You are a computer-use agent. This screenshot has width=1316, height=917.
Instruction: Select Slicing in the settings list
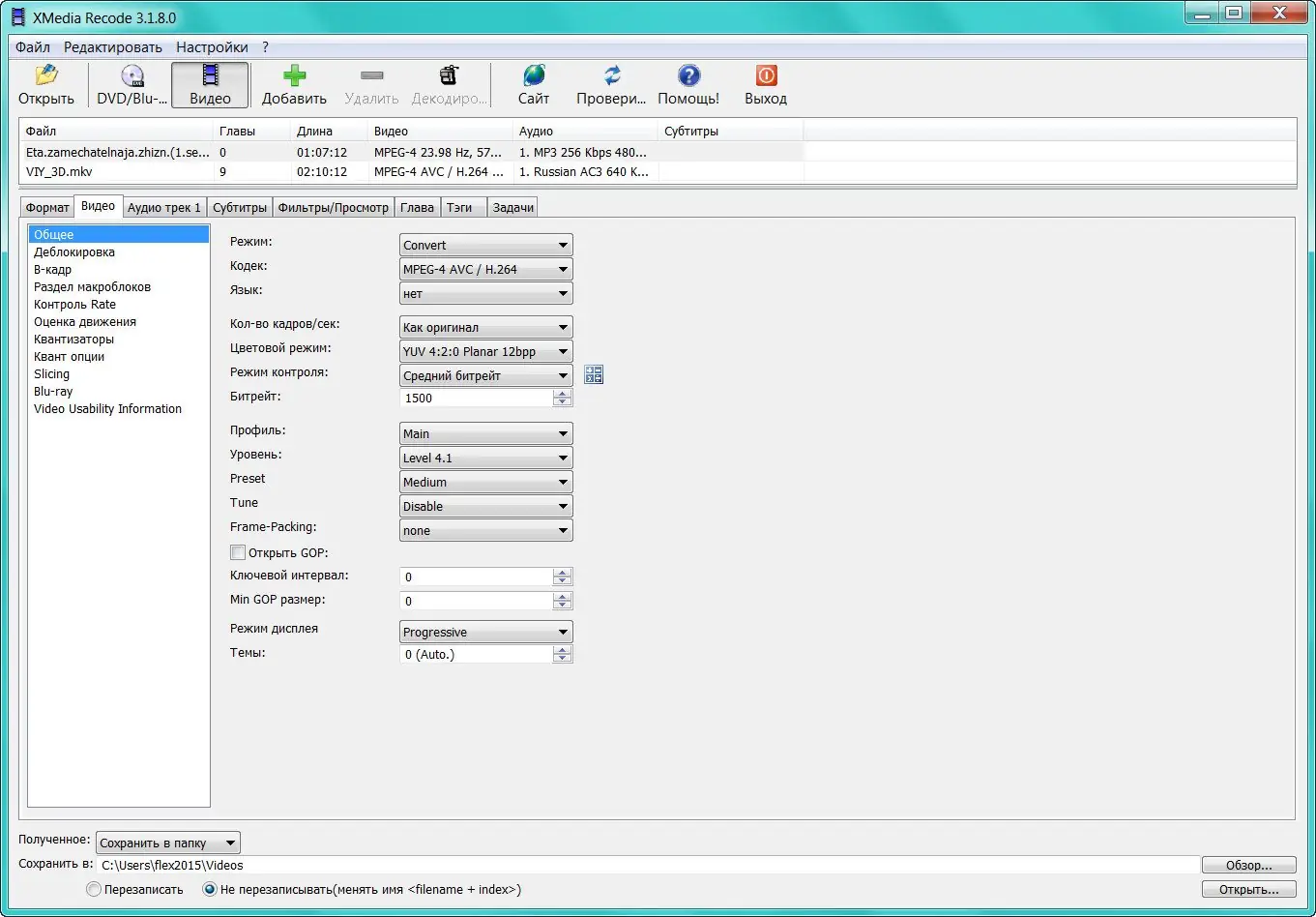coord(119,373)
